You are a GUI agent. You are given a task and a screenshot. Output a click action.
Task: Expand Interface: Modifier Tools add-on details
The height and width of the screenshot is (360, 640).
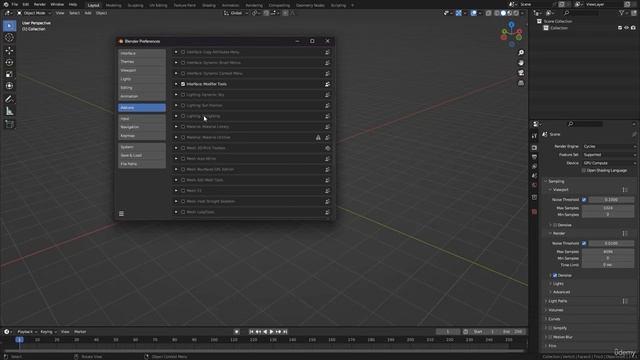[x=176, y=84]
